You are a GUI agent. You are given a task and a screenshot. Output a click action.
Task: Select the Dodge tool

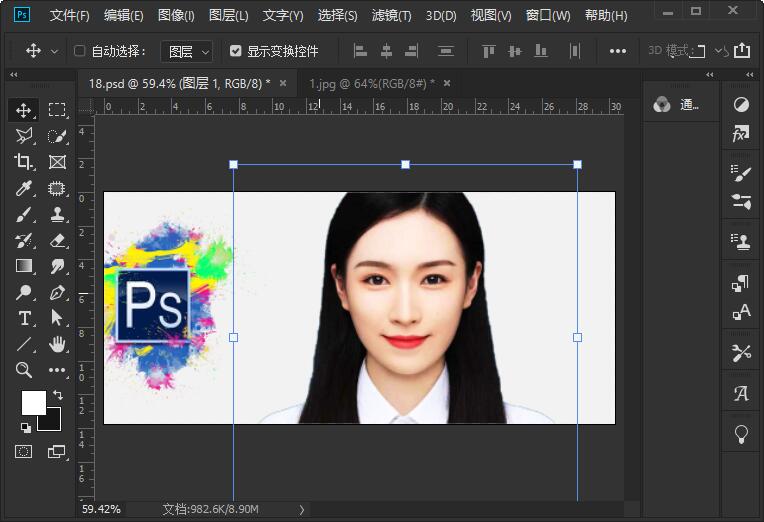click(x=23, y=292)
